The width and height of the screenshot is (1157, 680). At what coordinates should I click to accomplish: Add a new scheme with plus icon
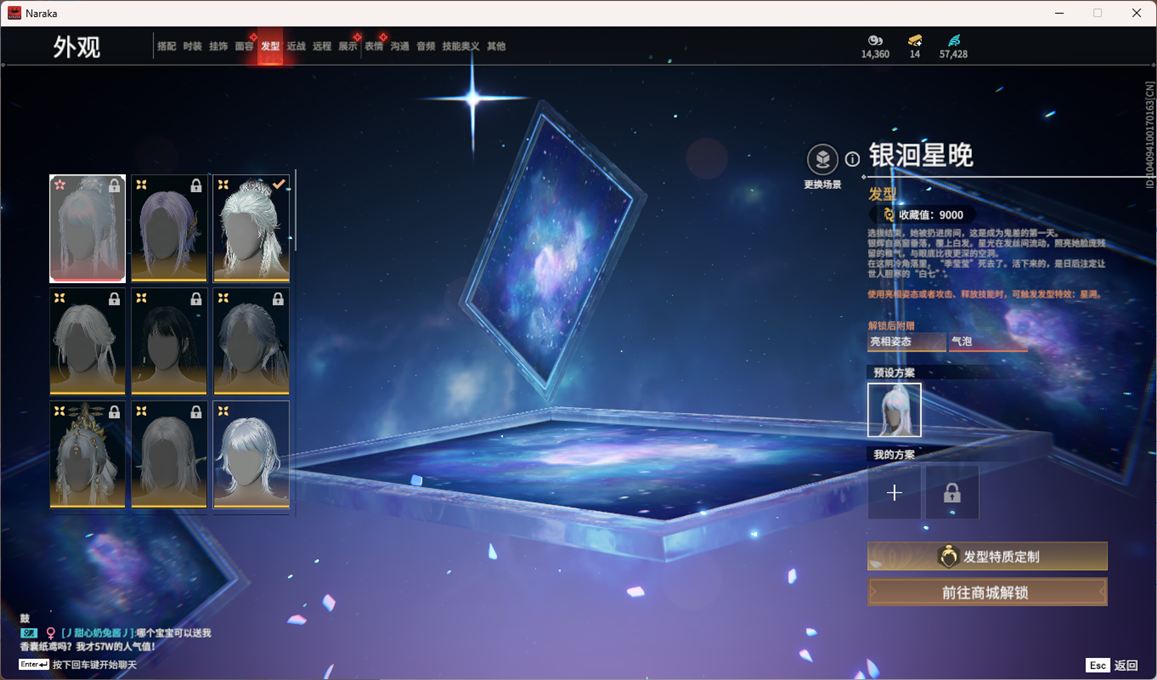click(x=894, y=493)
